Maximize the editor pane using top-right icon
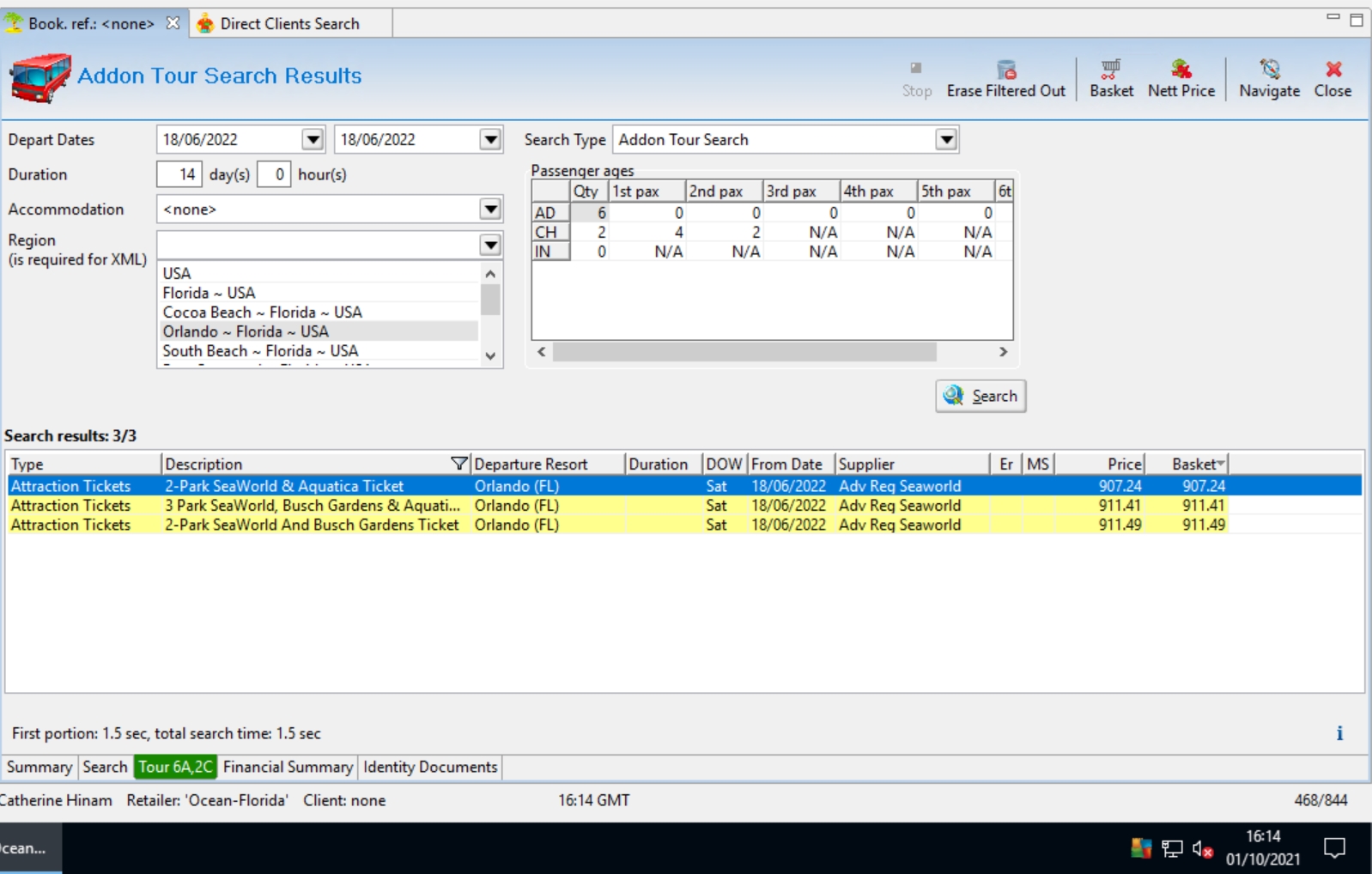1372x874 pixels. [x=1357, y=20]
